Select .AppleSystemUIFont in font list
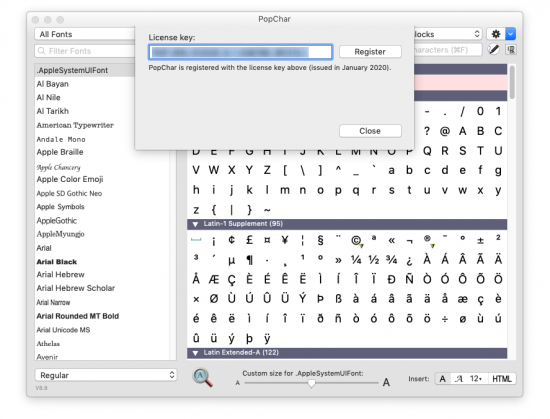The image size is (550, 419). [85, 70]
